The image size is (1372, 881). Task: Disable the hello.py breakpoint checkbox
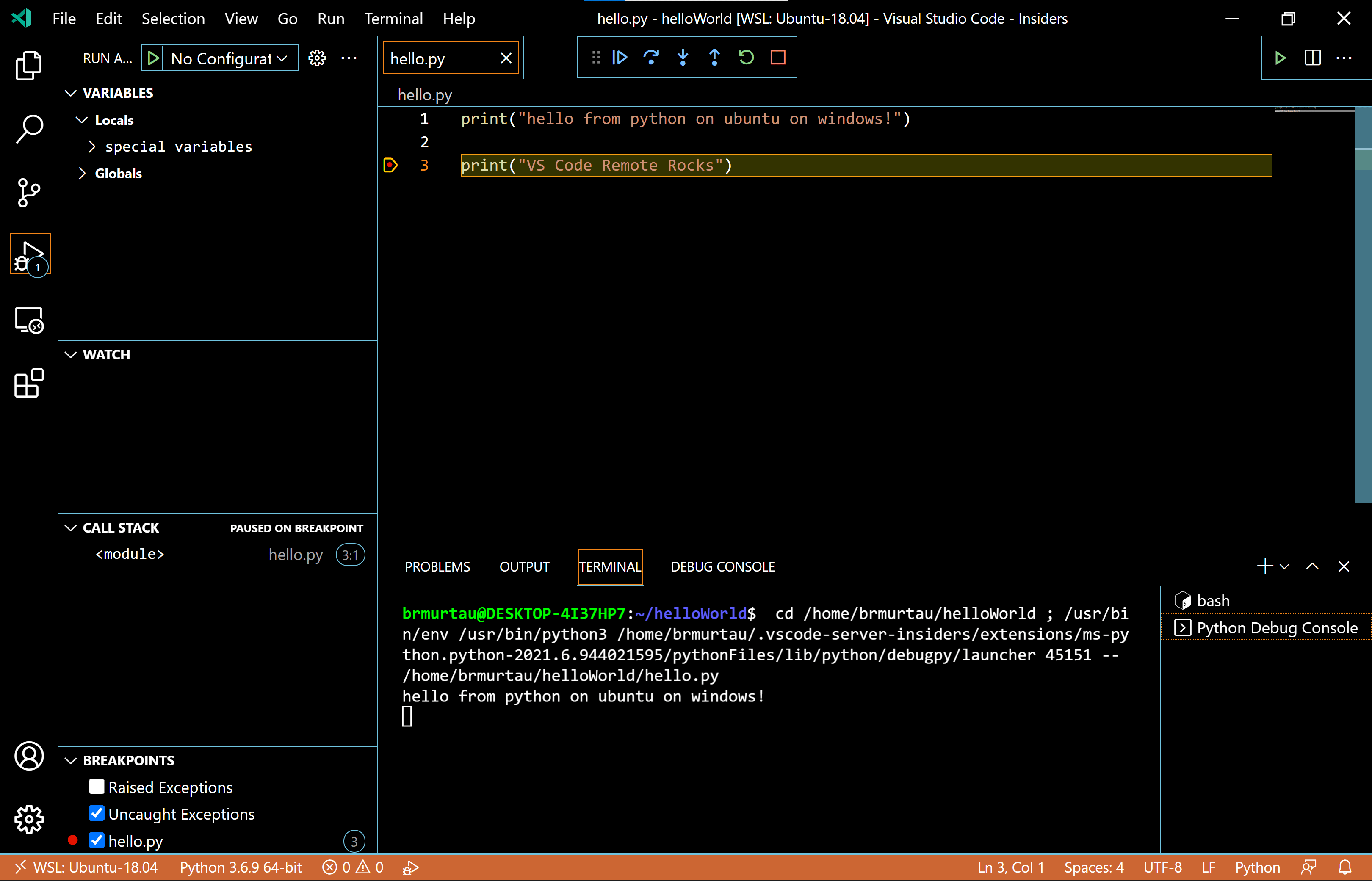(x=97, y=840)
